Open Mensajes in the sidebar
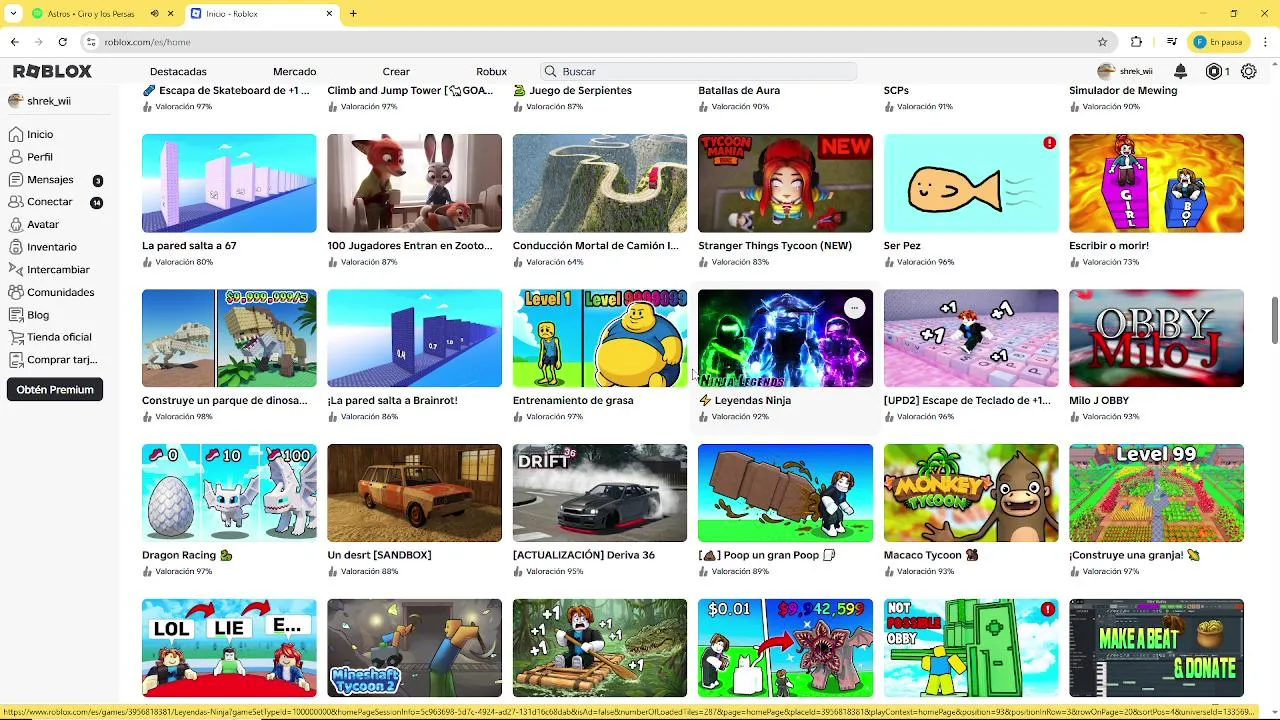 [50, 180]
